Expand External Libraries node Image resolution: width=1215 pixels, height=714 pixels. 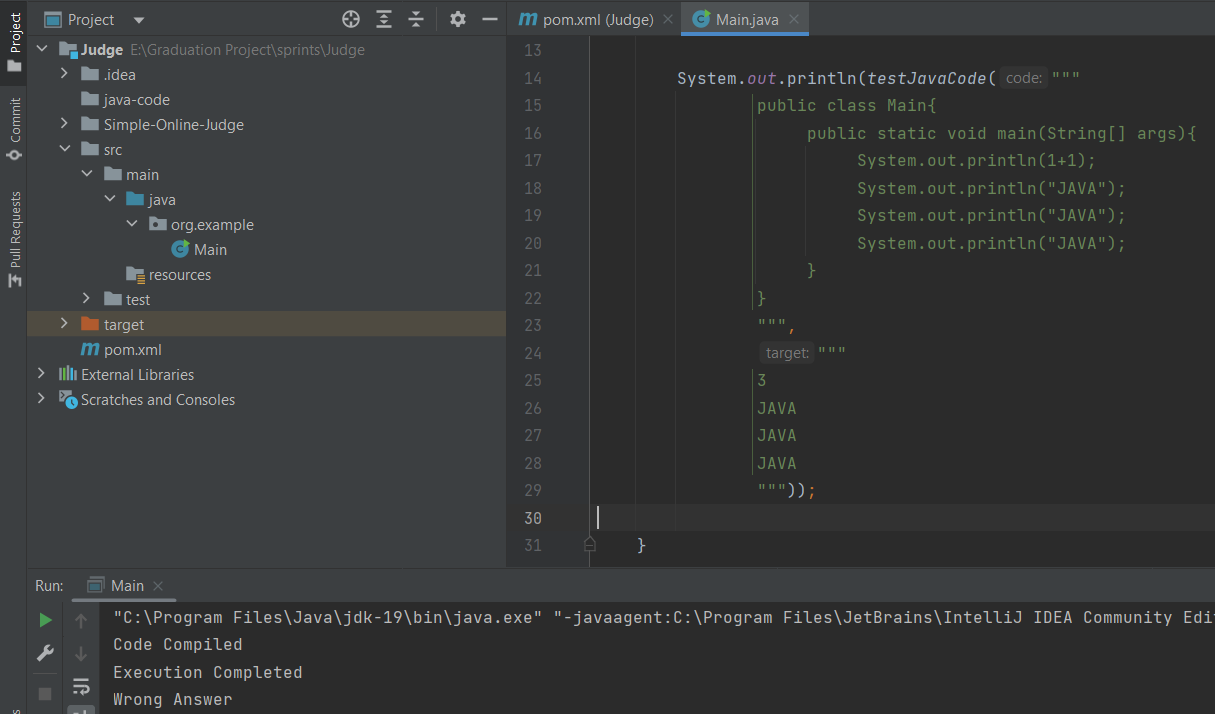point(41,374)
